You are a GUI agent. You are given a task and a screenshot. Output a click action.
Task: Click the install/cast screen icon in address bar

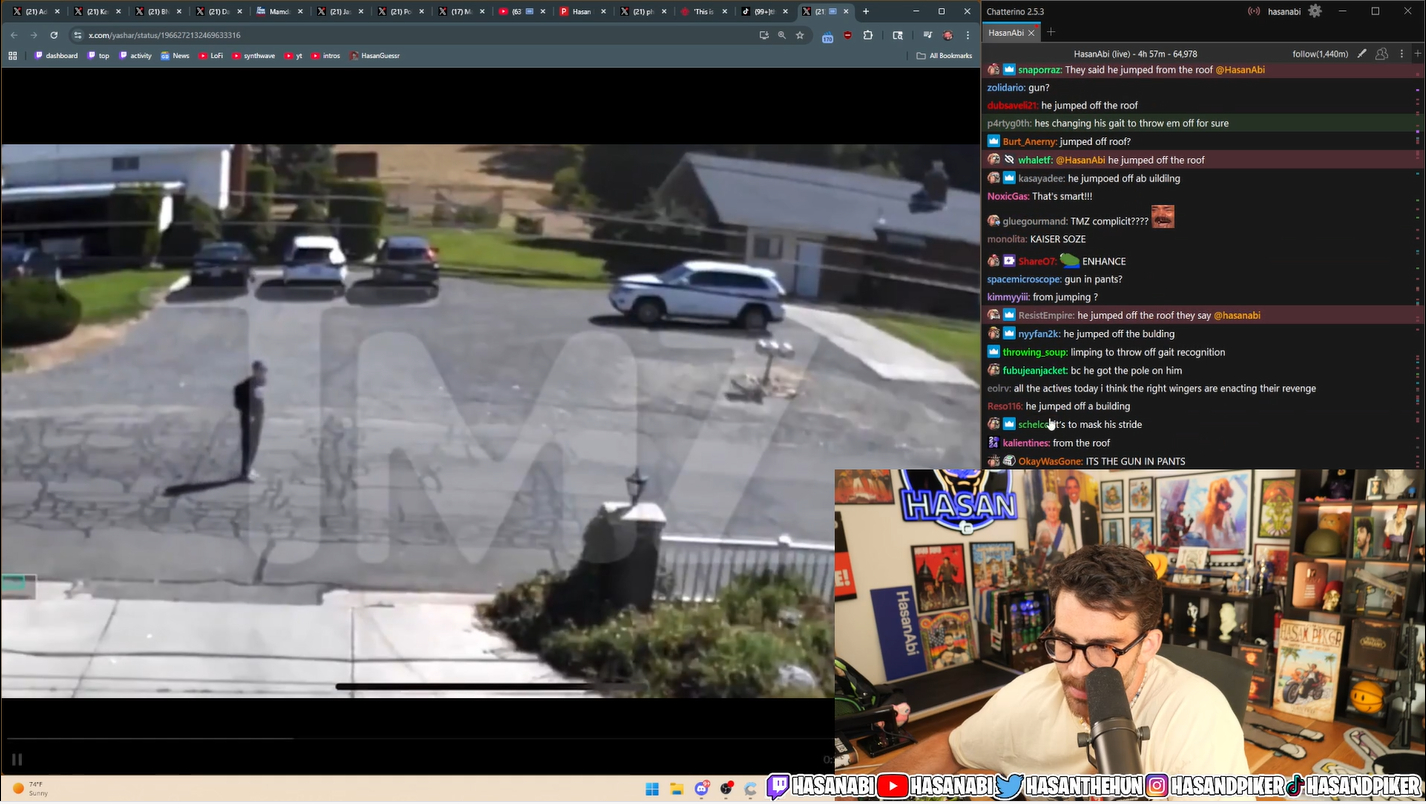(764, 35)
